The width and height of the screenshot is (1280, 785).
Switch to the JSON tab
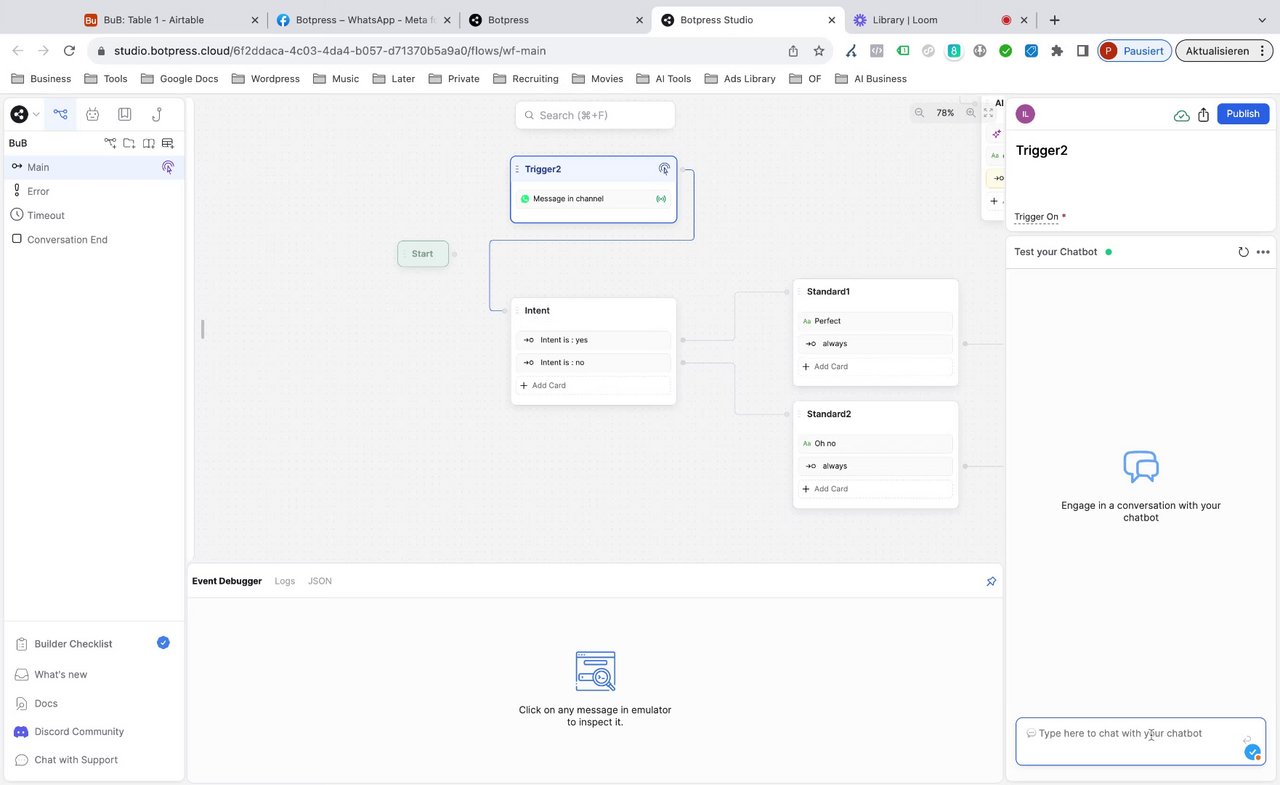point(320,581)
